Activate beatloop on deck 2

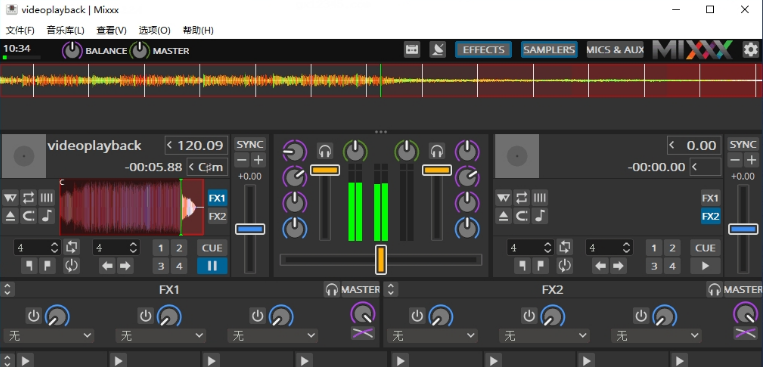coord(565,248)
